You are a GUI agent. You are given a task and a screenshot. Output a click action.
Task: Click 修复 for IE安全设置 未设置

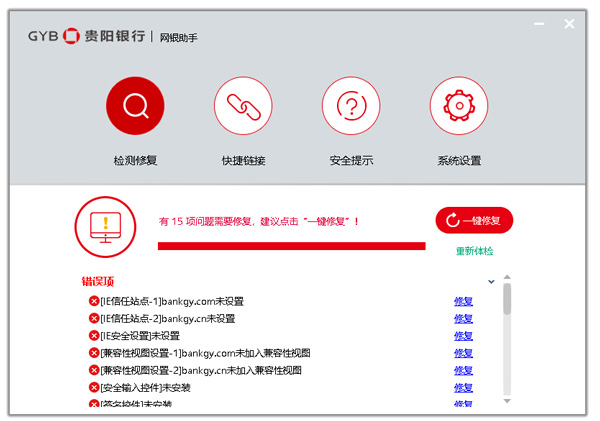tap(463, 336)
